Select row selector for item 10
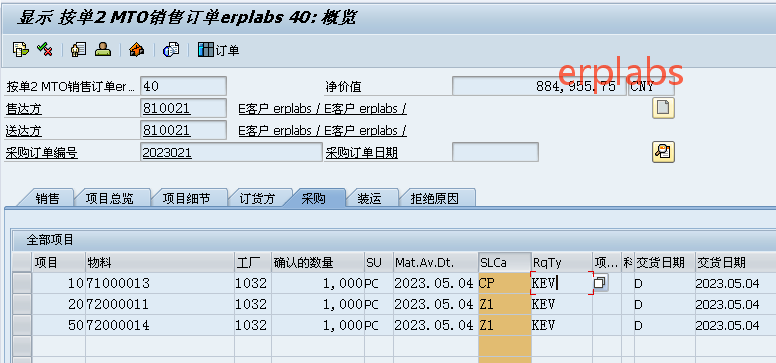 coord(22,283)
